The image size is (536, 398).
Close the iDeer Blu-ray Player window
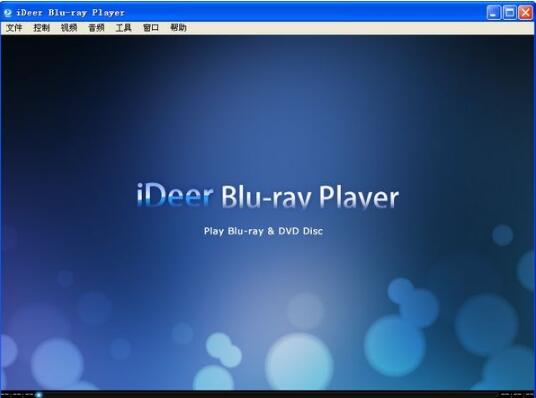click(526, 13)
